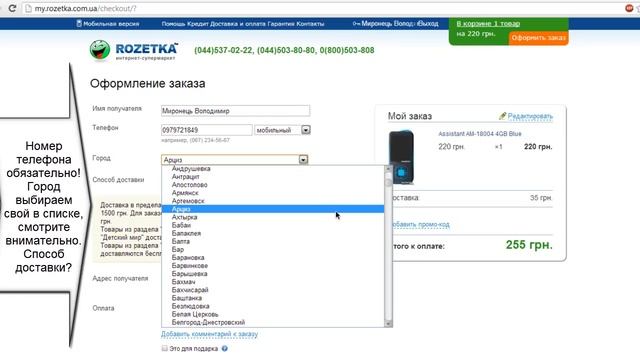Viewport: 640px width, 360px height.
Task: Choose 'Балаклея' from the city list
Action: pyautogui.click(x=187, y=233)
